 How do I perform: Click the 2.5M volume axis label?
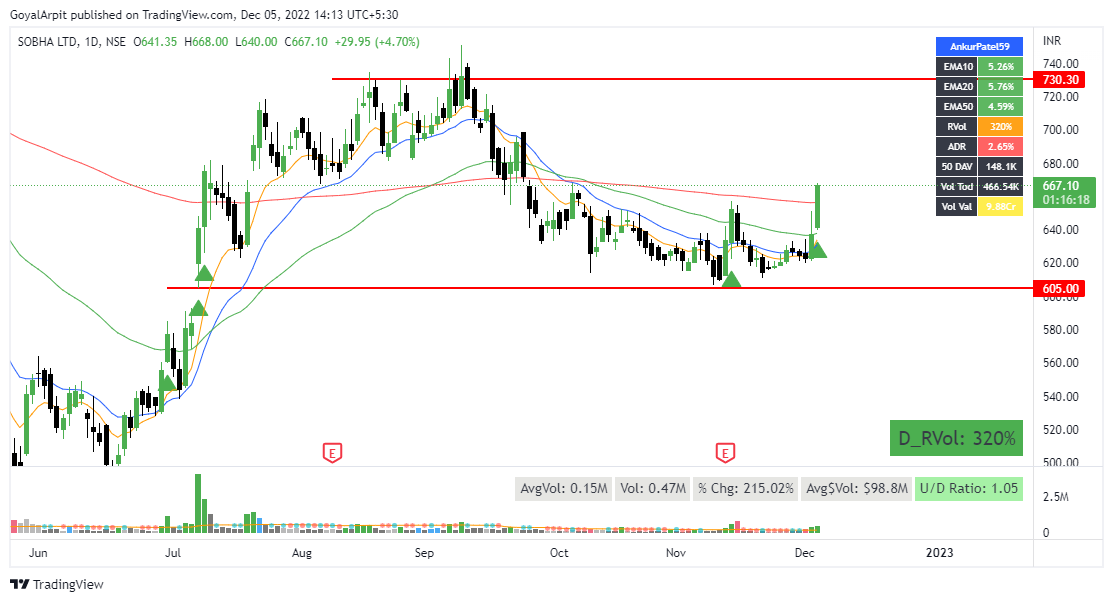pos(1056,496)
